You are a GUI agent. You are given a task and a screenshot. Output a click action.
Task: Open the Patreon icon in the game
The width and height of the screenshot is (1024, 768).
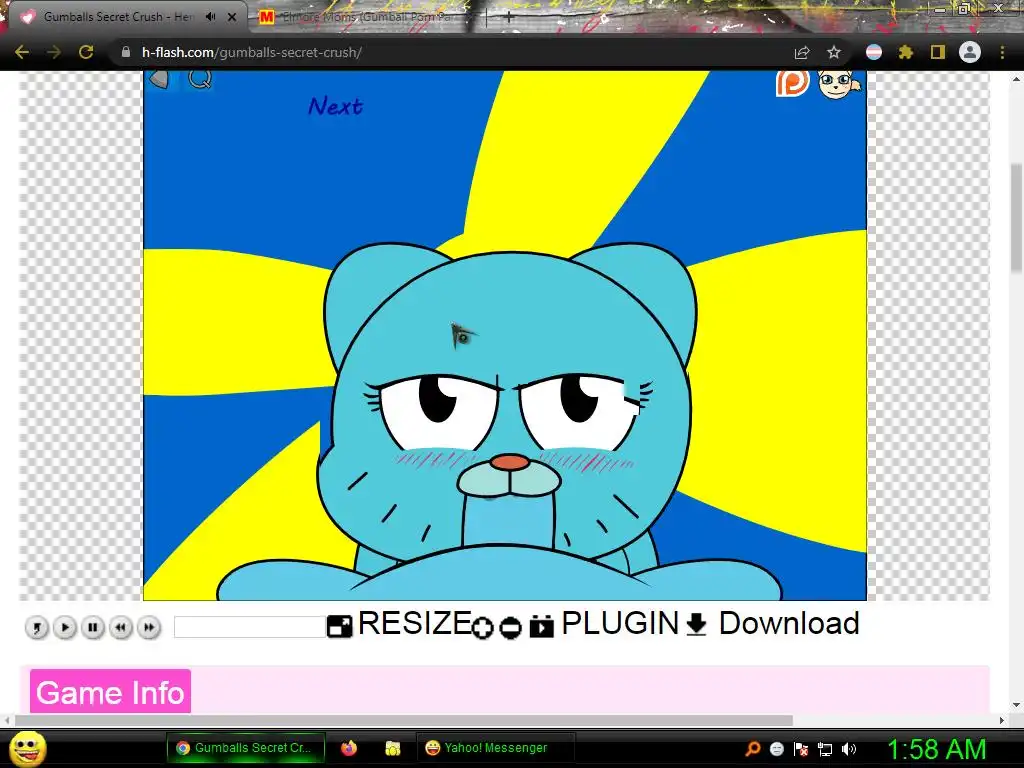tap(792, 83)
